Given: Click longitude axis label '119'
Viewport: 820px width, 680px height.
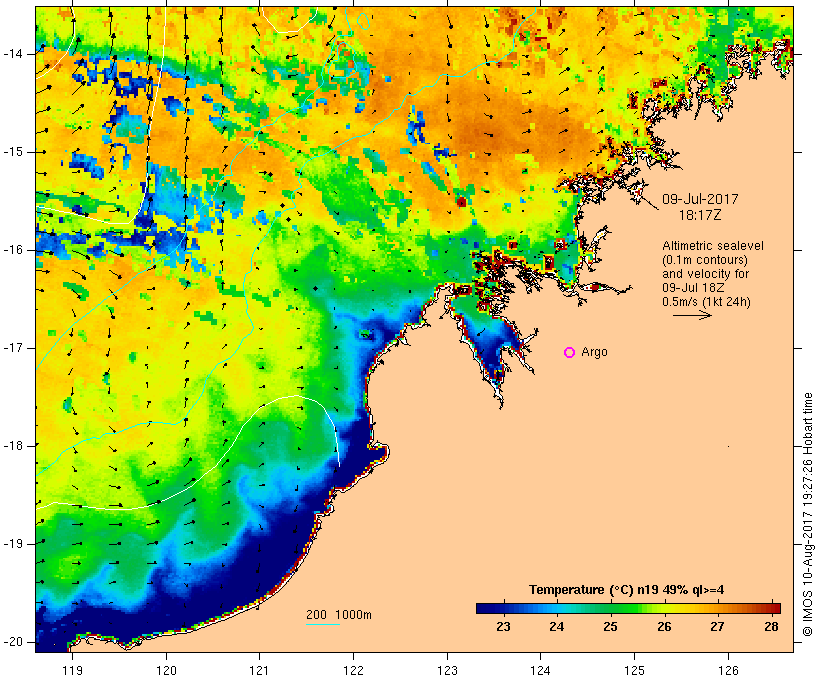Looking at the screenshot, I should click(x=72, y=671).
